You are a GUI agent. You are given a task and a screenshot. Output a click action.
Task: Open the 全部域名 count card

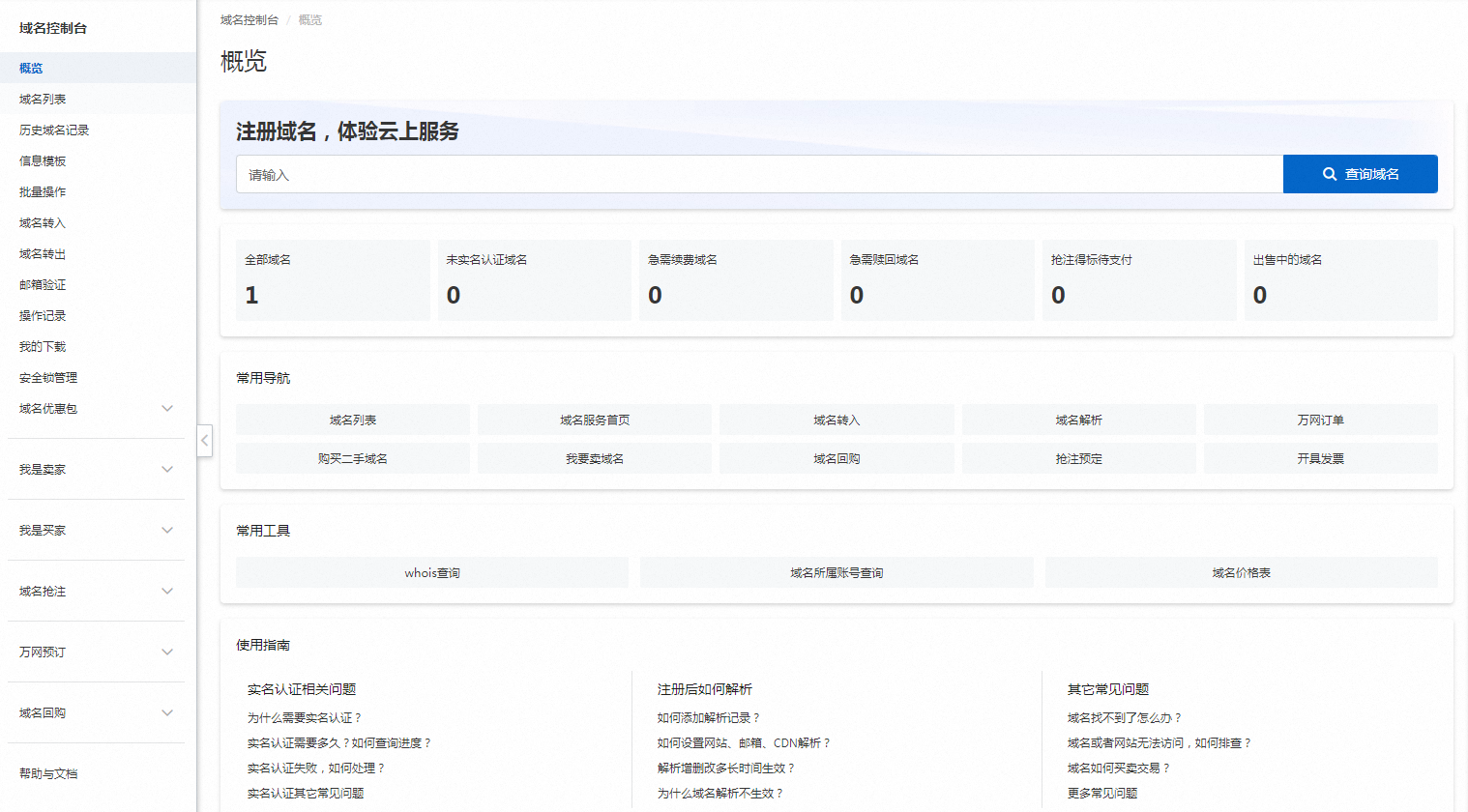point(333,280)
